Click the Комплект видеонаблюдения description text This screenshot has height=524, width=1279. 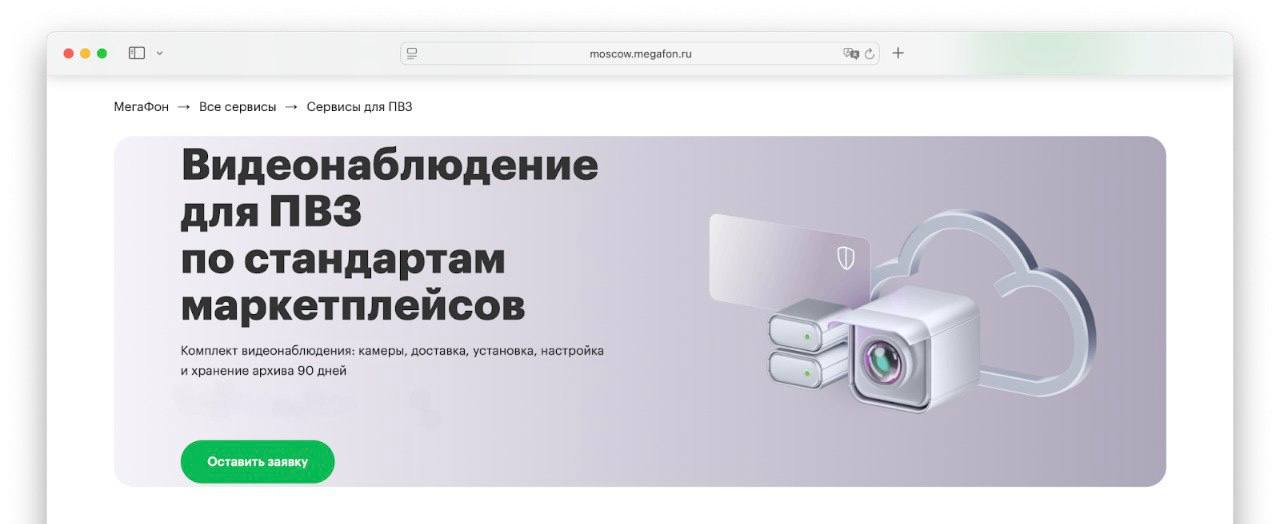[x=392, y=361]
